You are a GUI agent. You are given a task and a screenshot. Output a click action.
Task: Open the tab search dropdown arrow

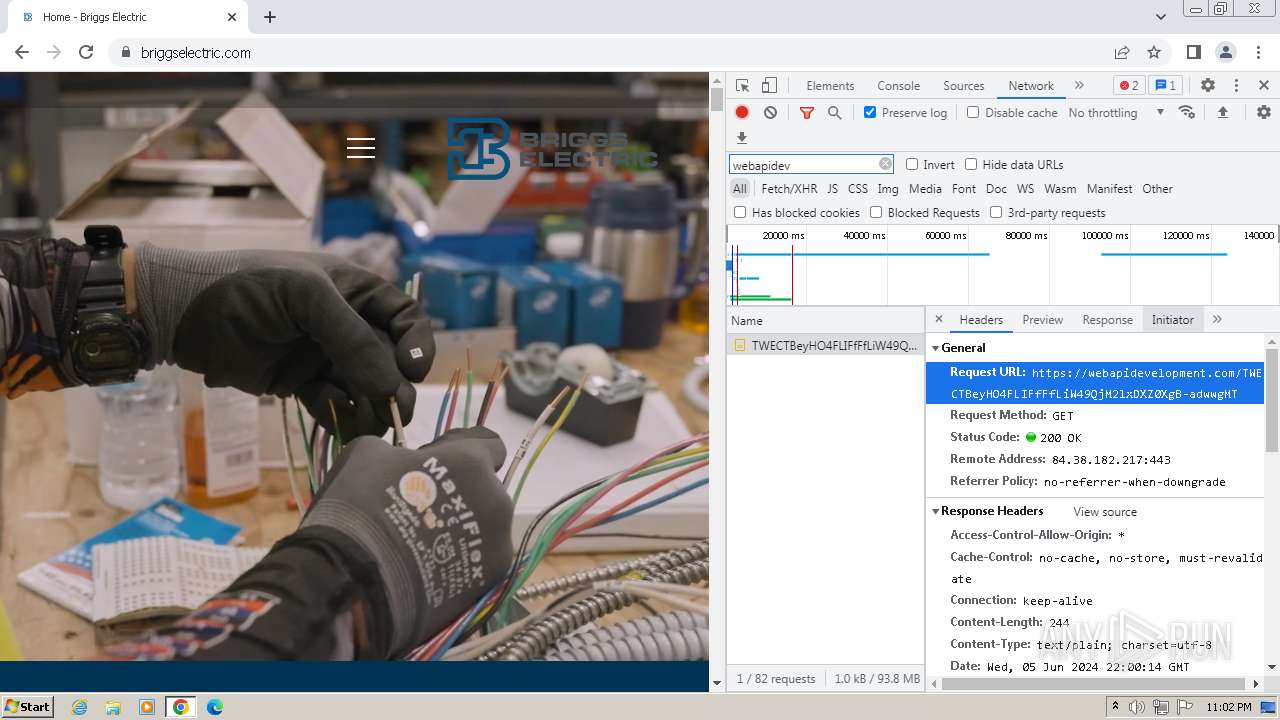1160,17
